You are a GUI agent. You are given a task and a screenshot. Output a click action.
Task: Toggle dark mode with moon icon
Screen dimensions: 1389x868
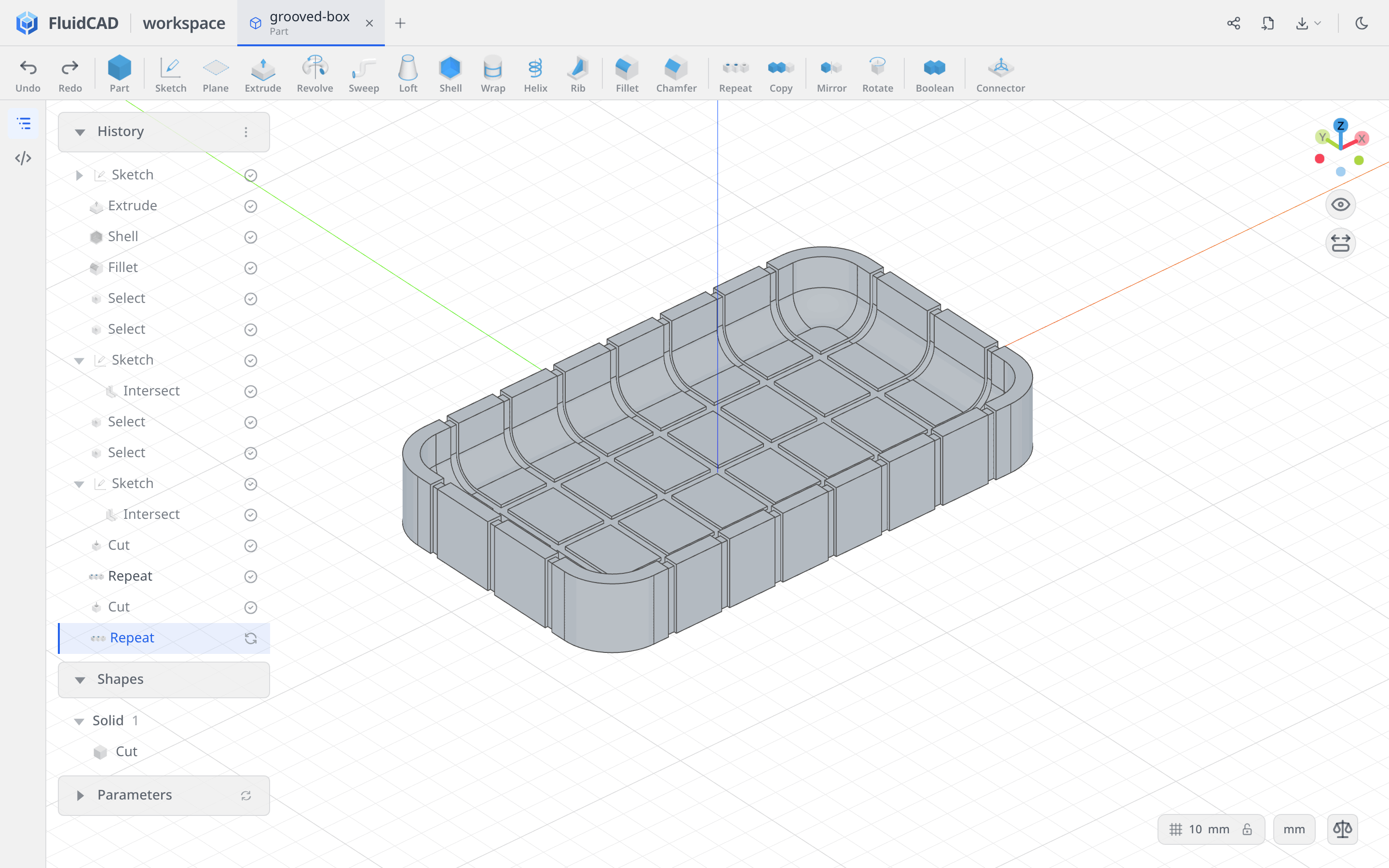coord(1362,23)
